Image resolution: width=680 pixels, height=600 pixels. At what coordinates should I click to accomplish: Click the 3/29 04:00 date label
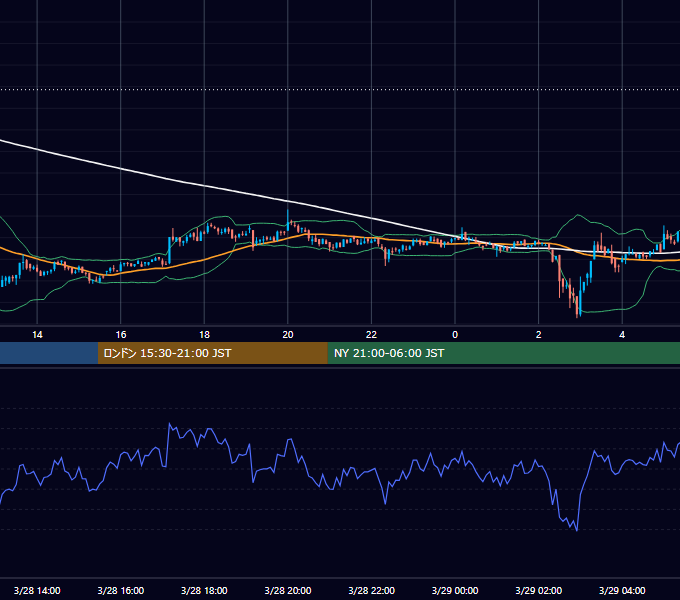(x=622, y=590)
